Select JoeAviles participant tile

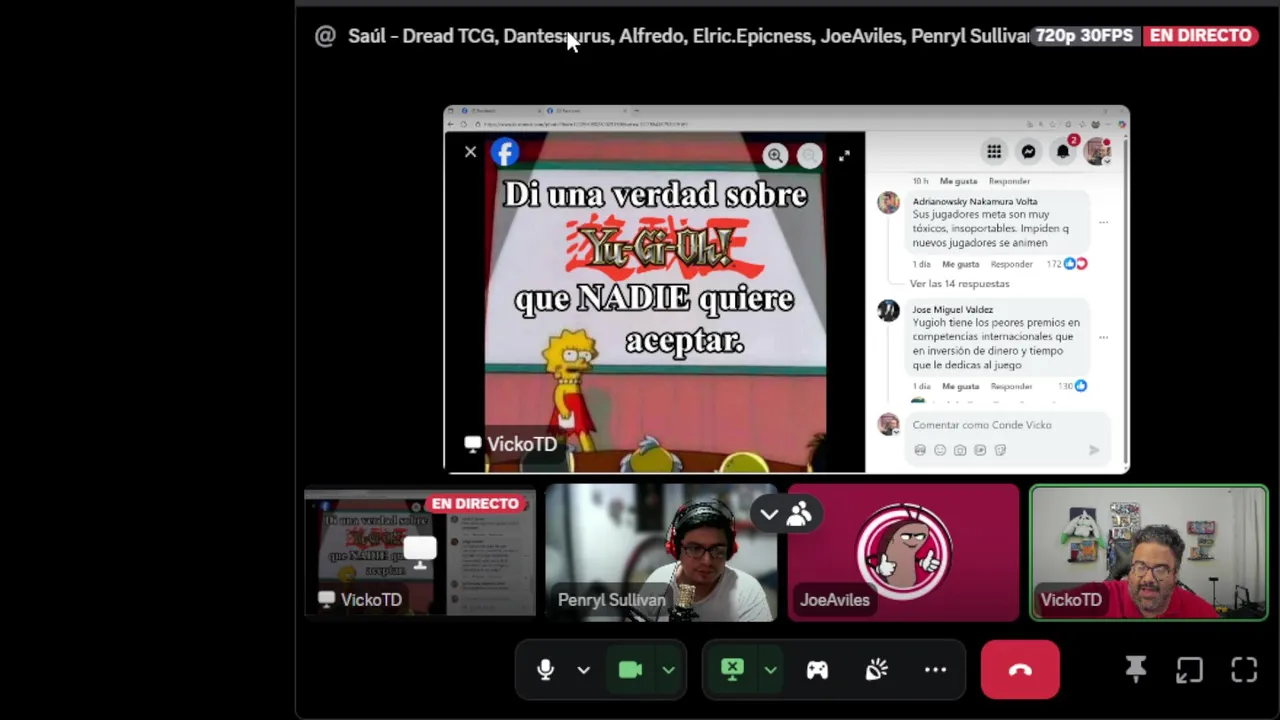pyautogui.click(x=903, y=553)
